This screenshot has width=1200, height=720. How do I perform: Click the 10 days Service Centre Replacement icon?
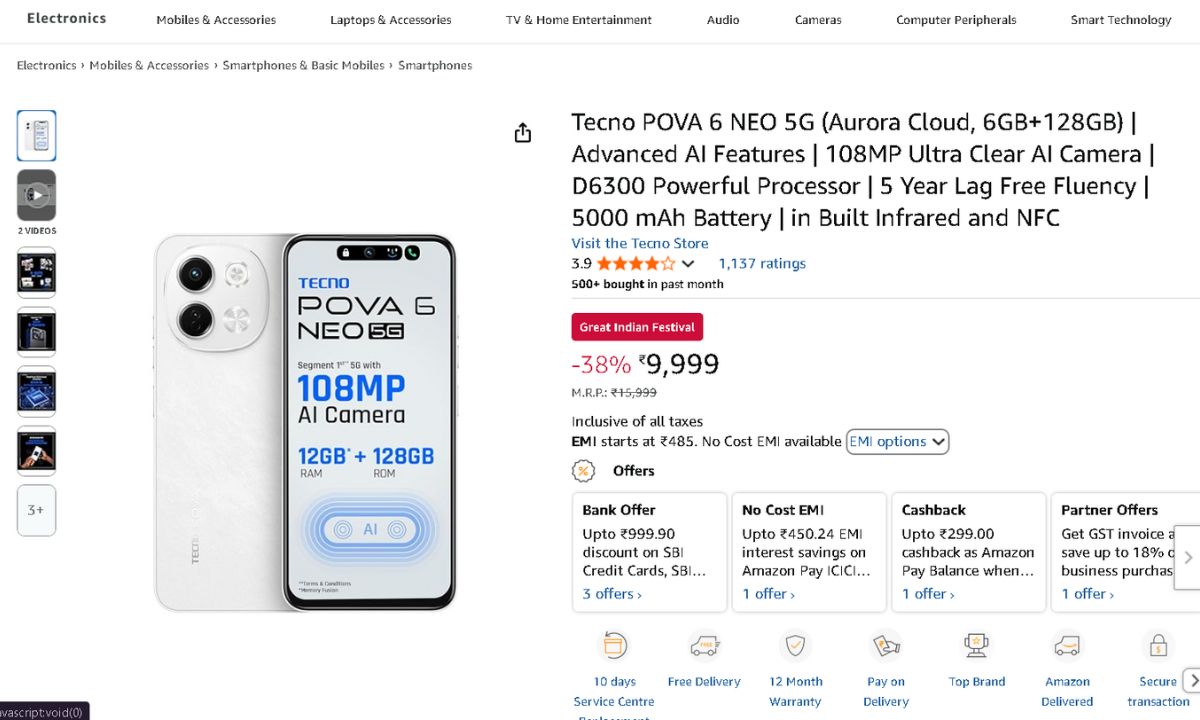614,645
